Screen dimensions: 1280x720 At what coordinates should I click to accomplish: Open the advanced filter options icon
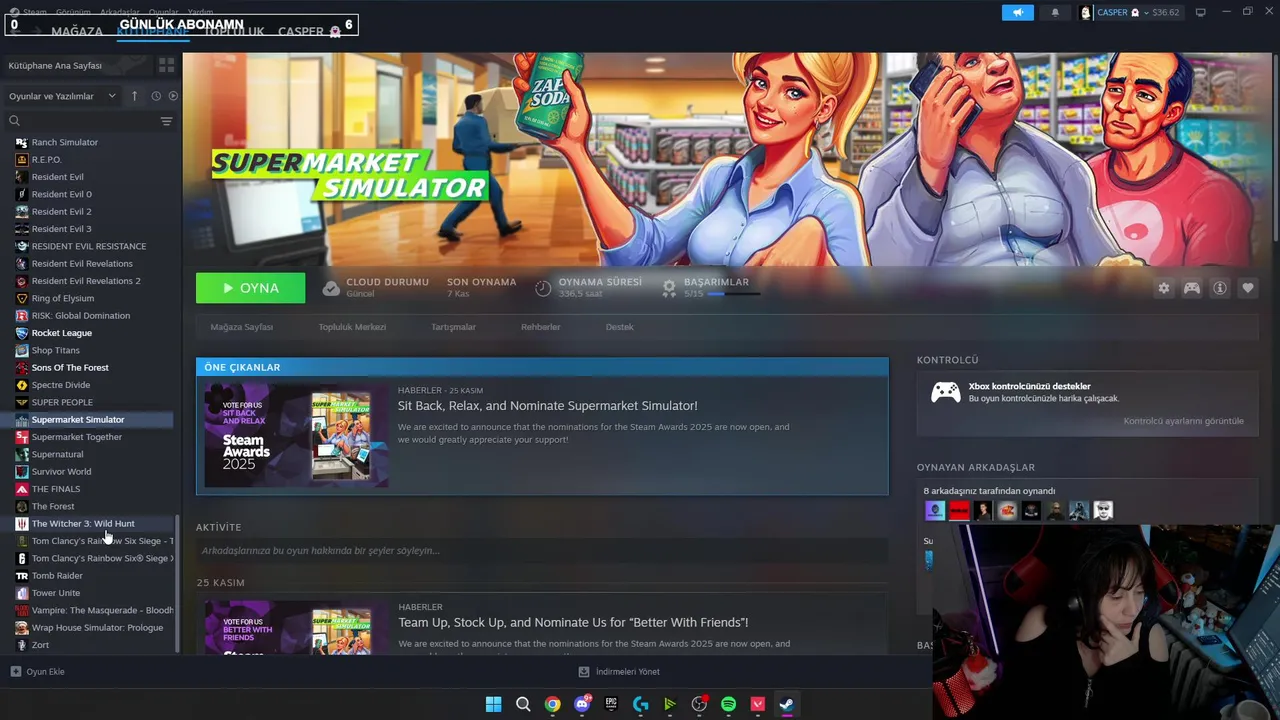[166, 121]
